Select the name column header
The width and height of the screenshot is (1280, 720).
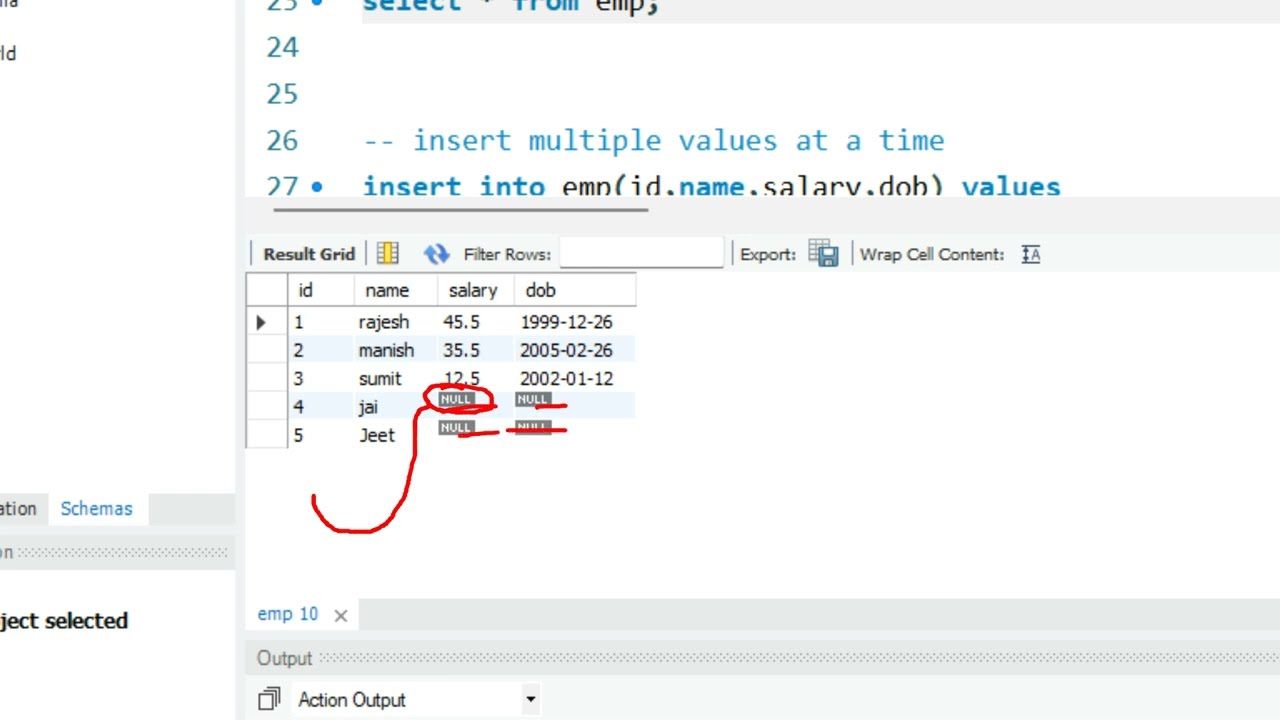(x=395, y=290)
